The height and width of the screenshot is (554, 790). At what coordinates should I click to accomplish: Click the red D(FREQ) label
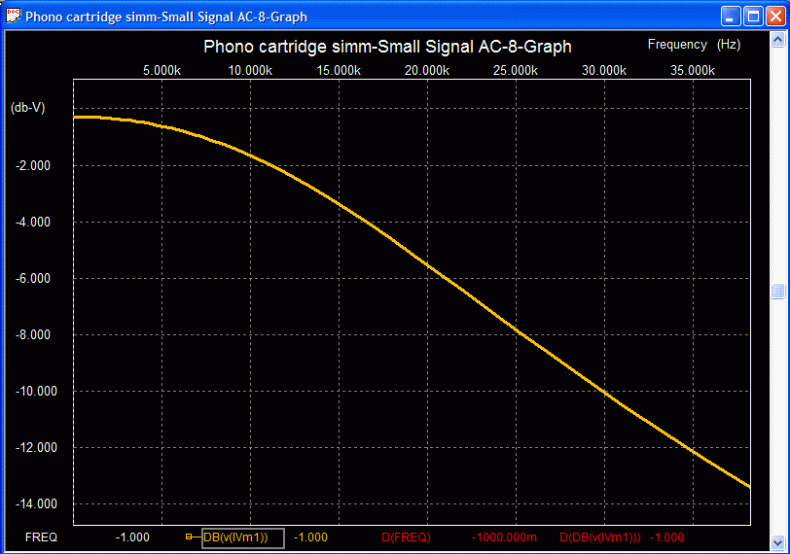(406, 537)
